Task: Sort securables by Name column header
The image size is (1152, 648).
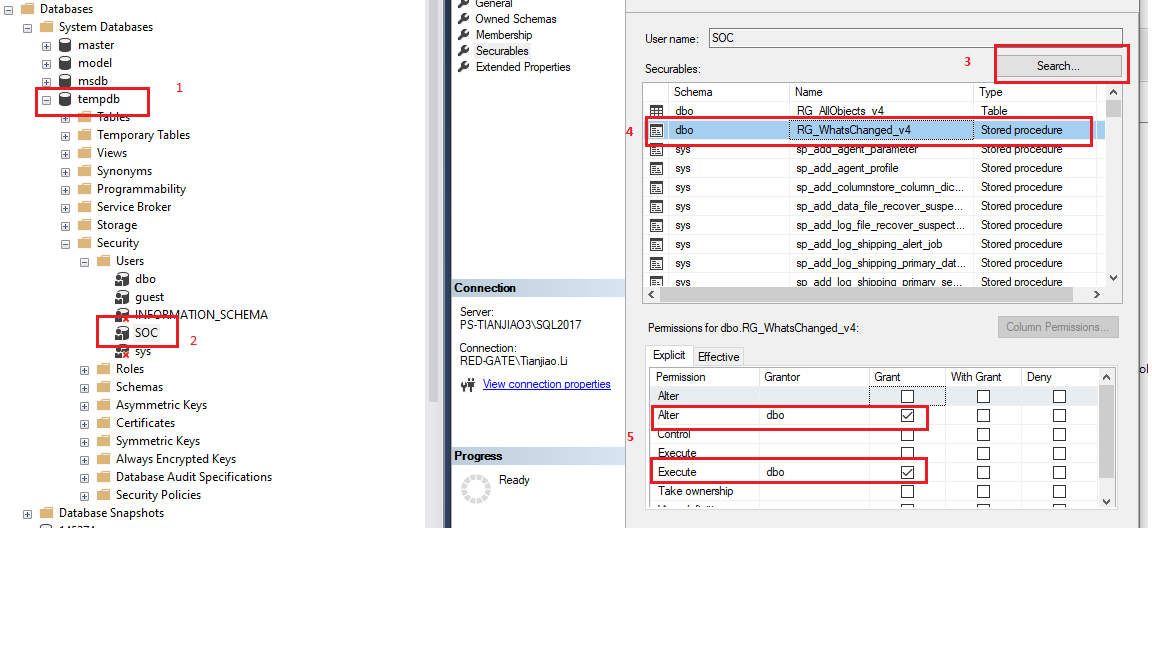Action: click(882, 92)
